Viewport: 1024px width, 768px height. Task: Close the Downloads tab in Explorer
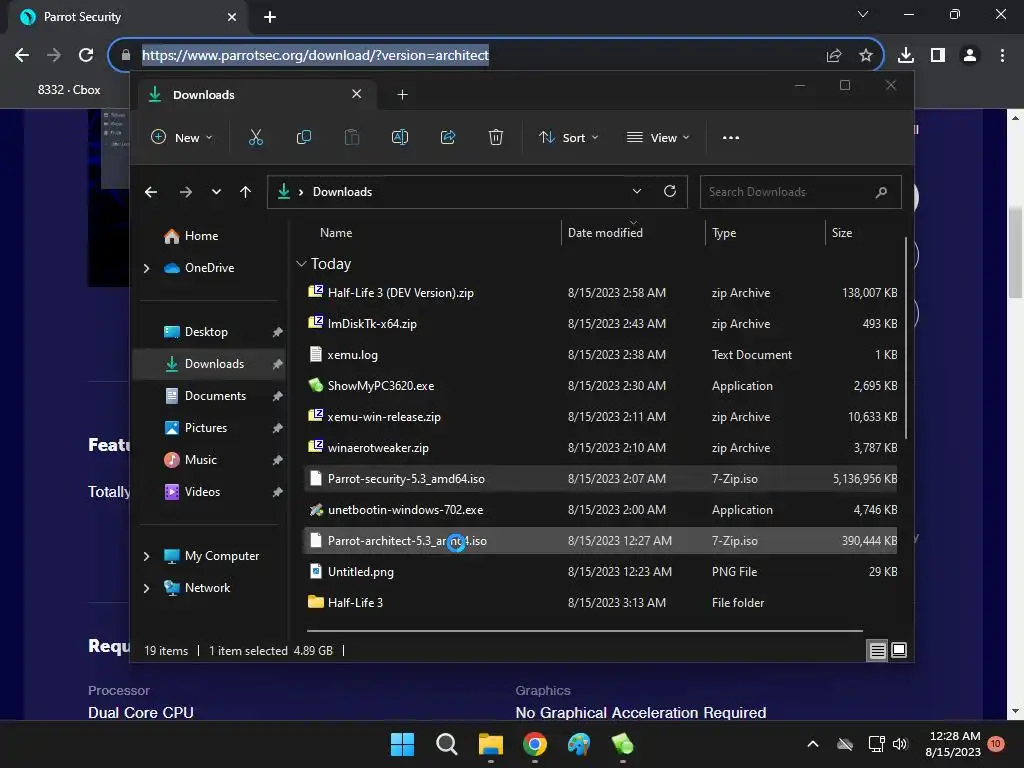(357, 94)
